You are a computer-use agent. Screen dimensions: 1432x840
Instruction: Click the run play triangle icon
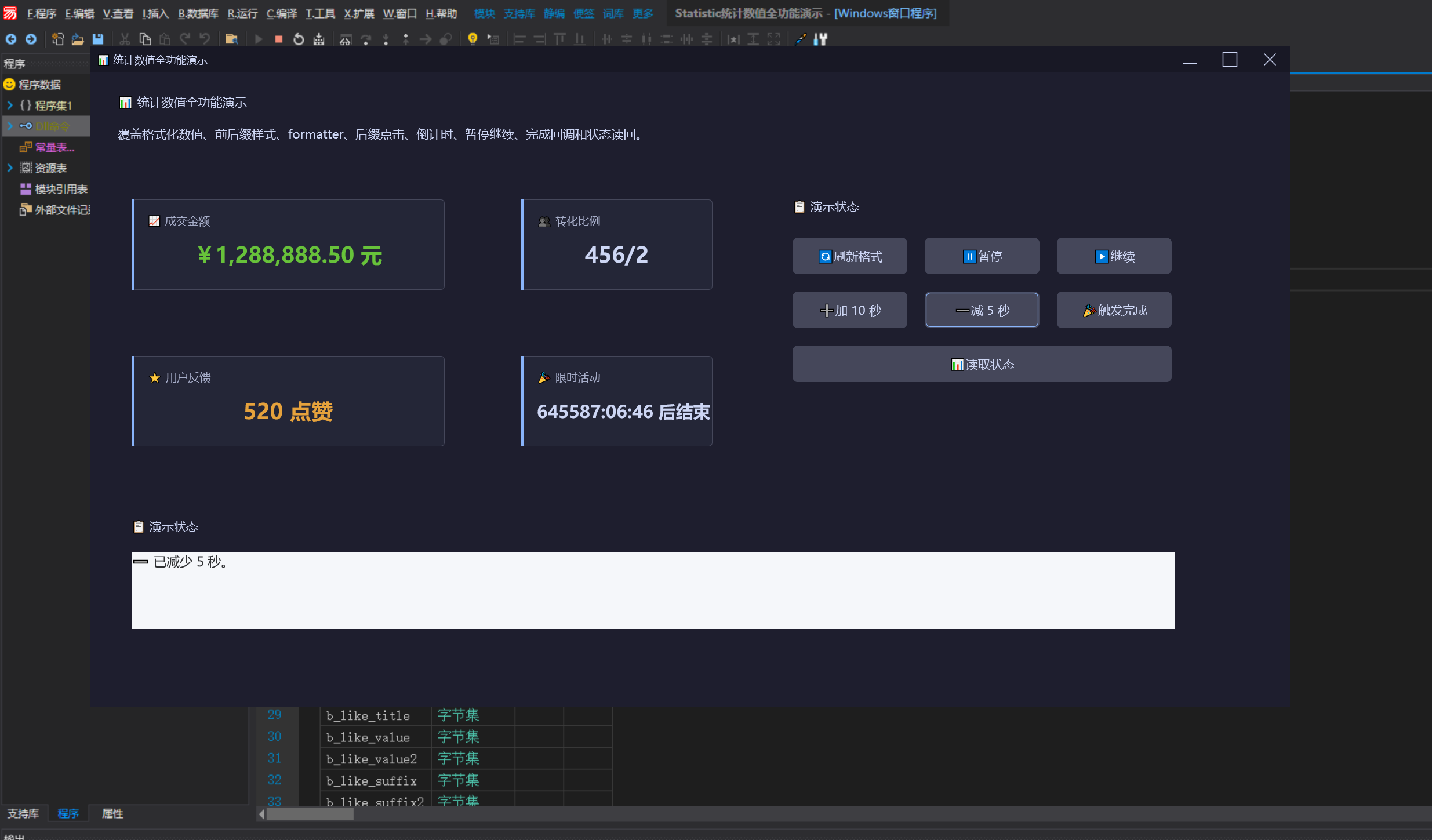click(x=259, y=39)
